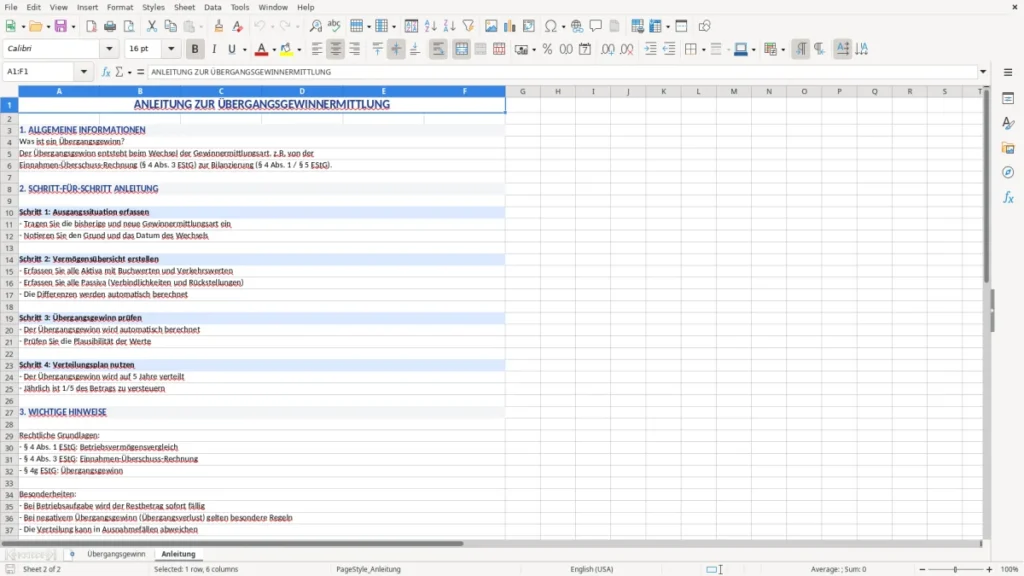The height and width of the screenshot is (576, 1024).
Task: Toggle Wrap Text
Action: tap(438, 49)
